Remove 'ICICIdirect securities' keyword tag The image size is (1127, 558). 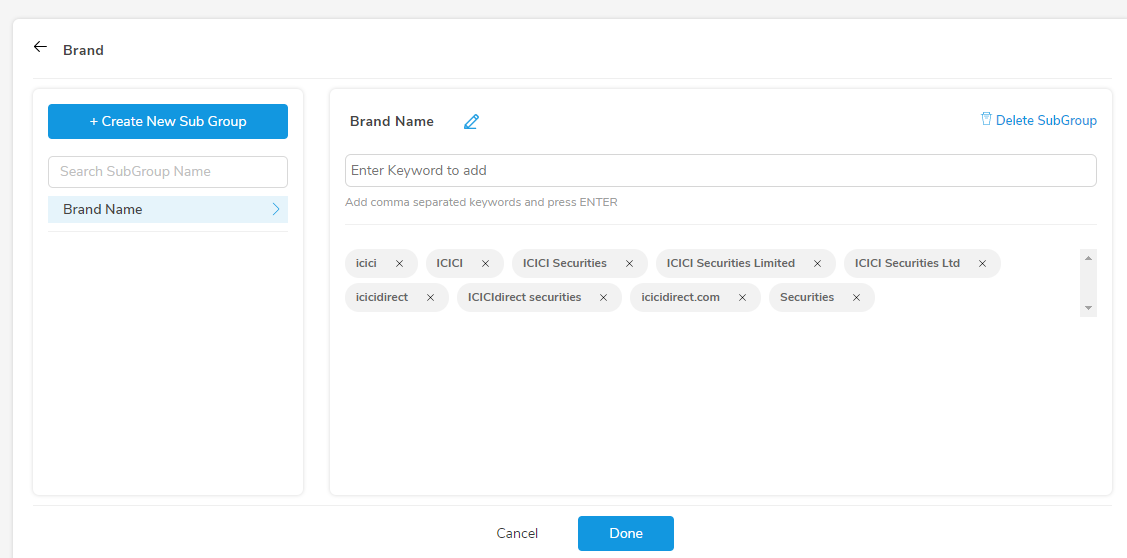coord(604,298)
